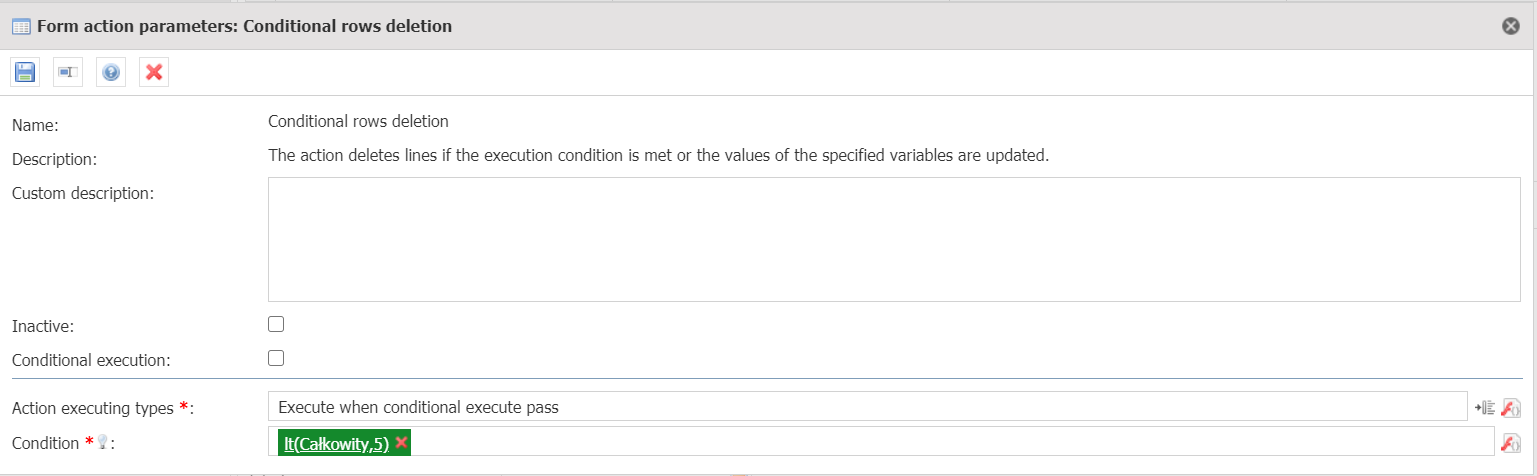Click the rename field toolbar icon
1537x476 pixels.
(x=68, y=72)
